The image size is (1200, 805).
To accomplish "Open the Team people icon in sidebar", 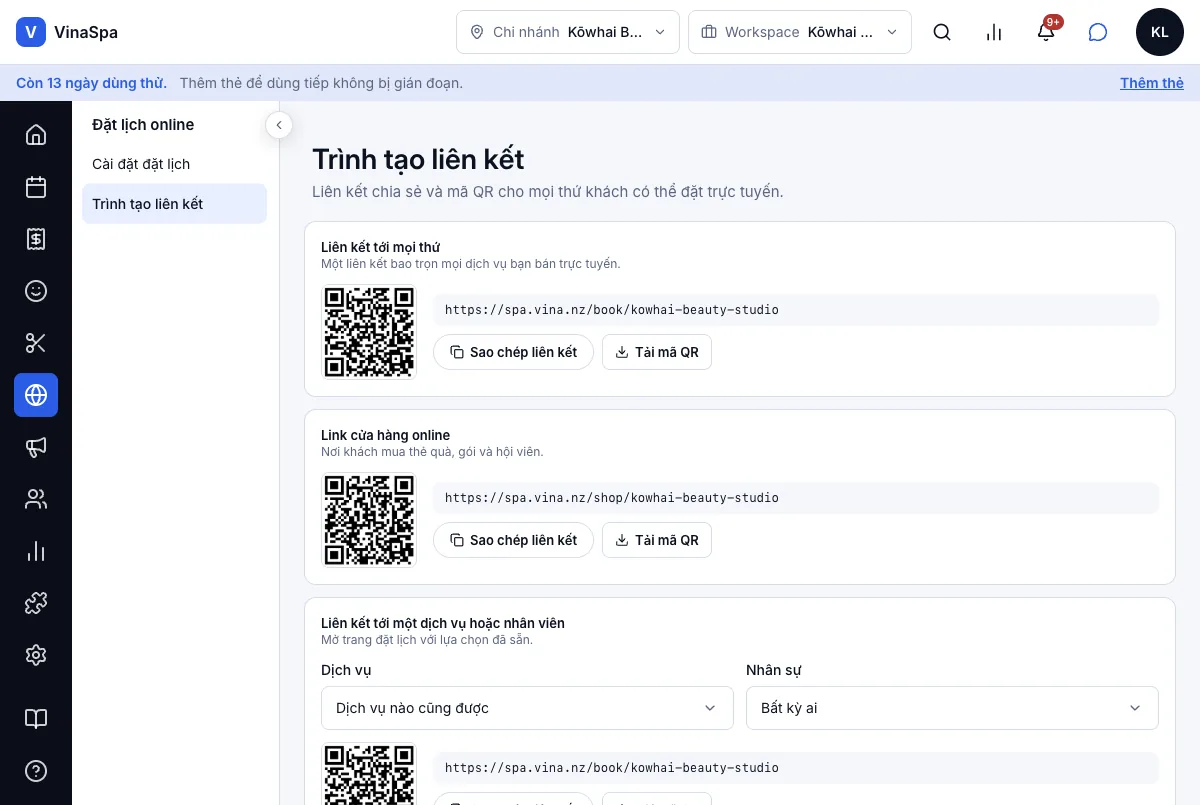I will coord(36,498).
